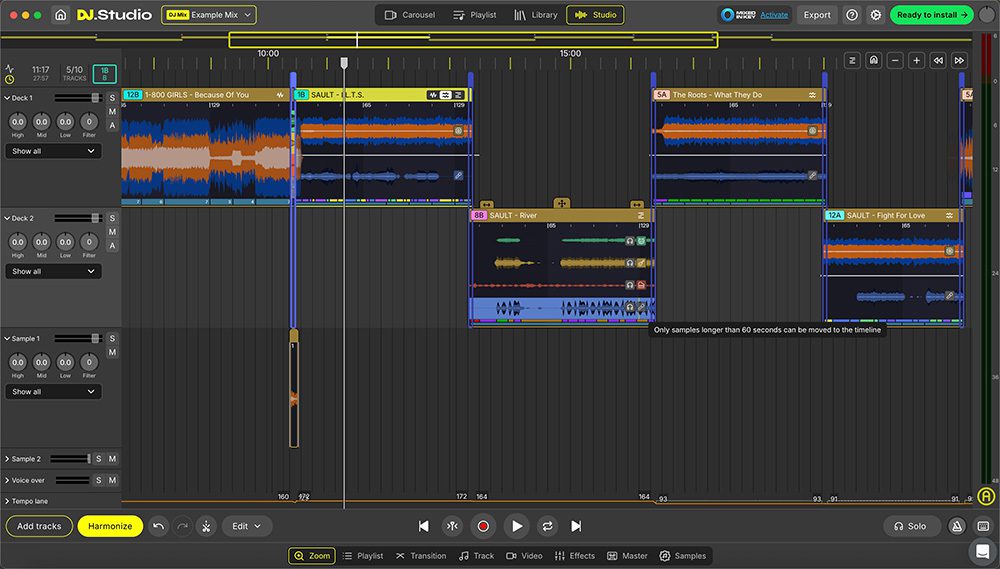Click the Export button
The height and width of the screenshot is (569, 1000).
817,15
